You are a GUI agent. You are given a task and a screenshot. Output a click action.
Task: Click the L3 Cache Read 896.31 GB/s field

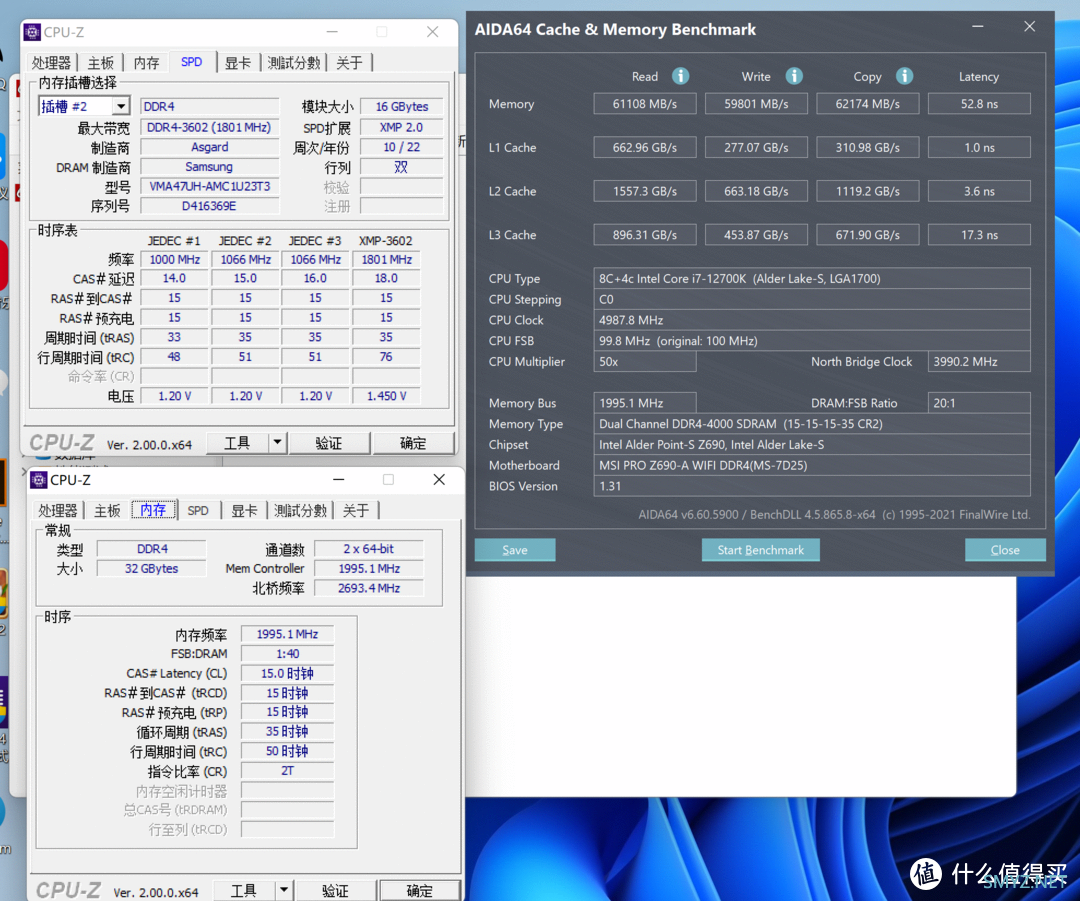click(645, 235)
